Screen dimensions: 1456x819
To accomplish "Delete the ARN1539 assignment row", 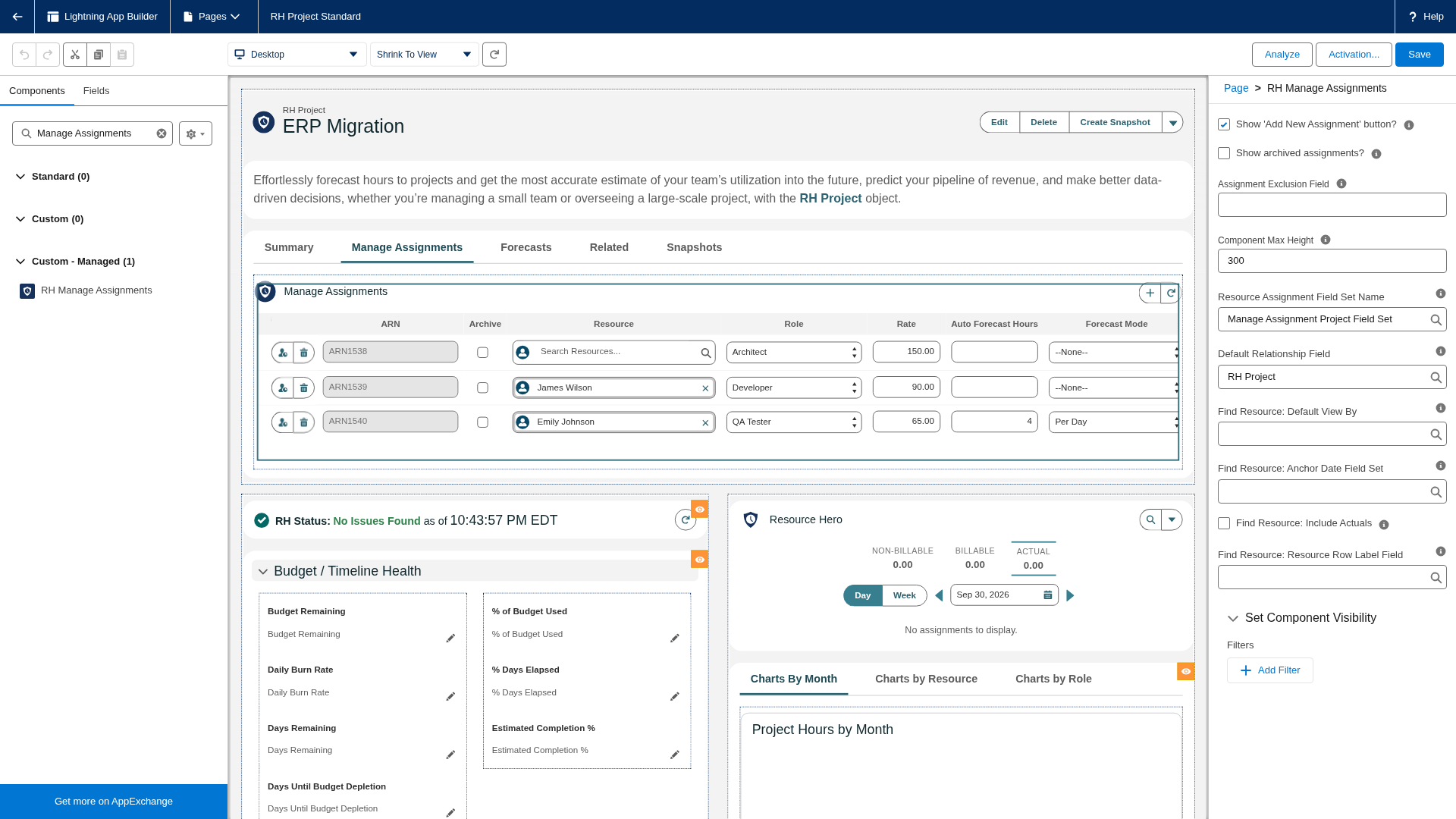I will pos(304,388).
